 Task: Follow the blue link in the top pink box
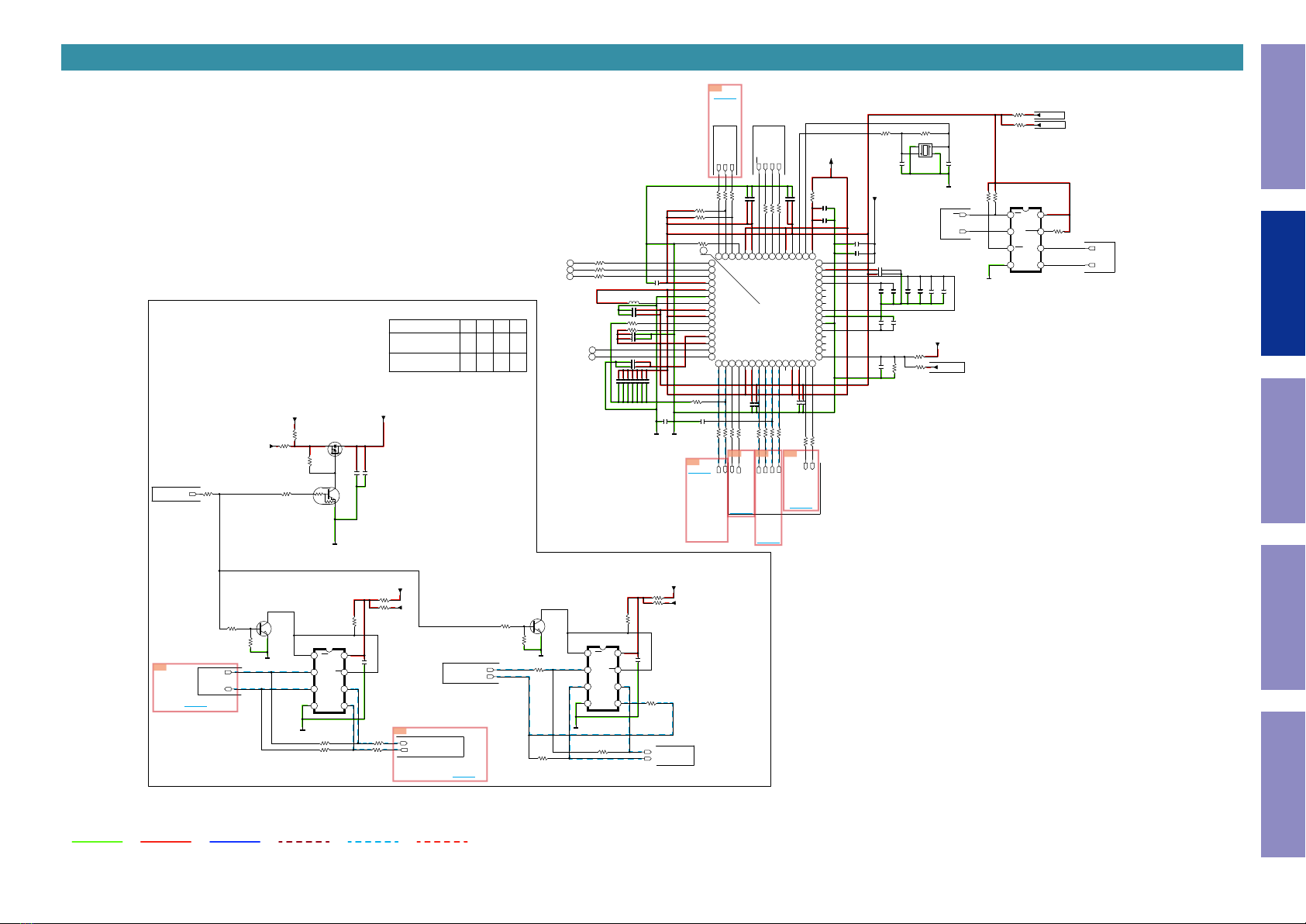(725, 99)
